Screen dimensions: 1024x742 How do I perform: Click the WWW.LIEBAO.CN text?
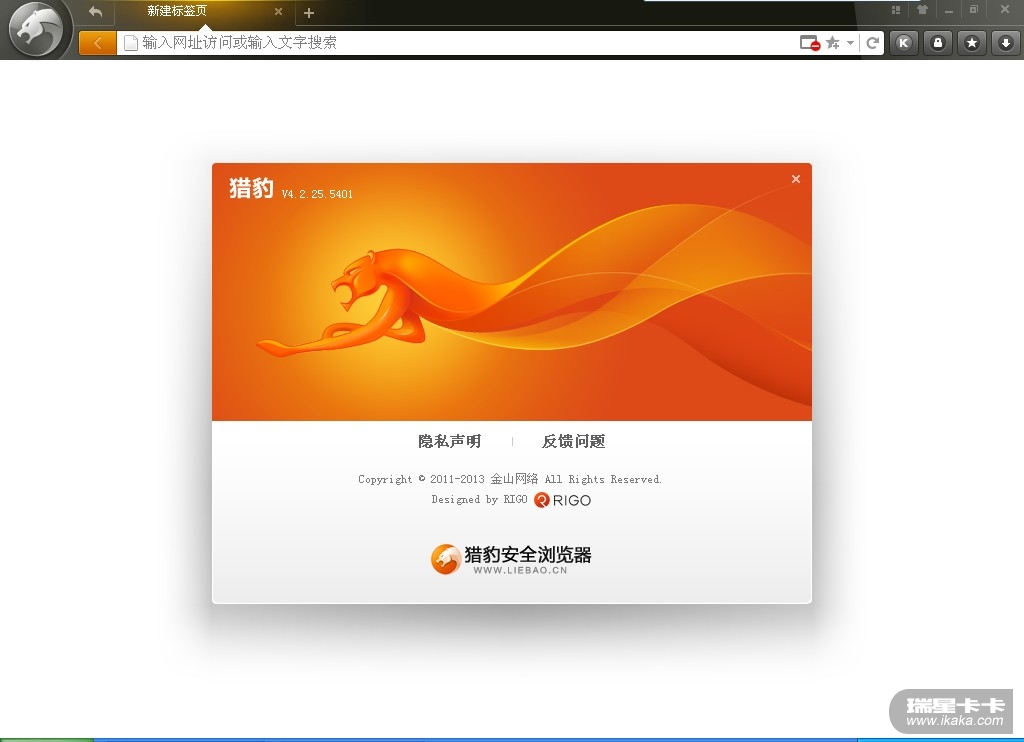[x=520, y=570]
